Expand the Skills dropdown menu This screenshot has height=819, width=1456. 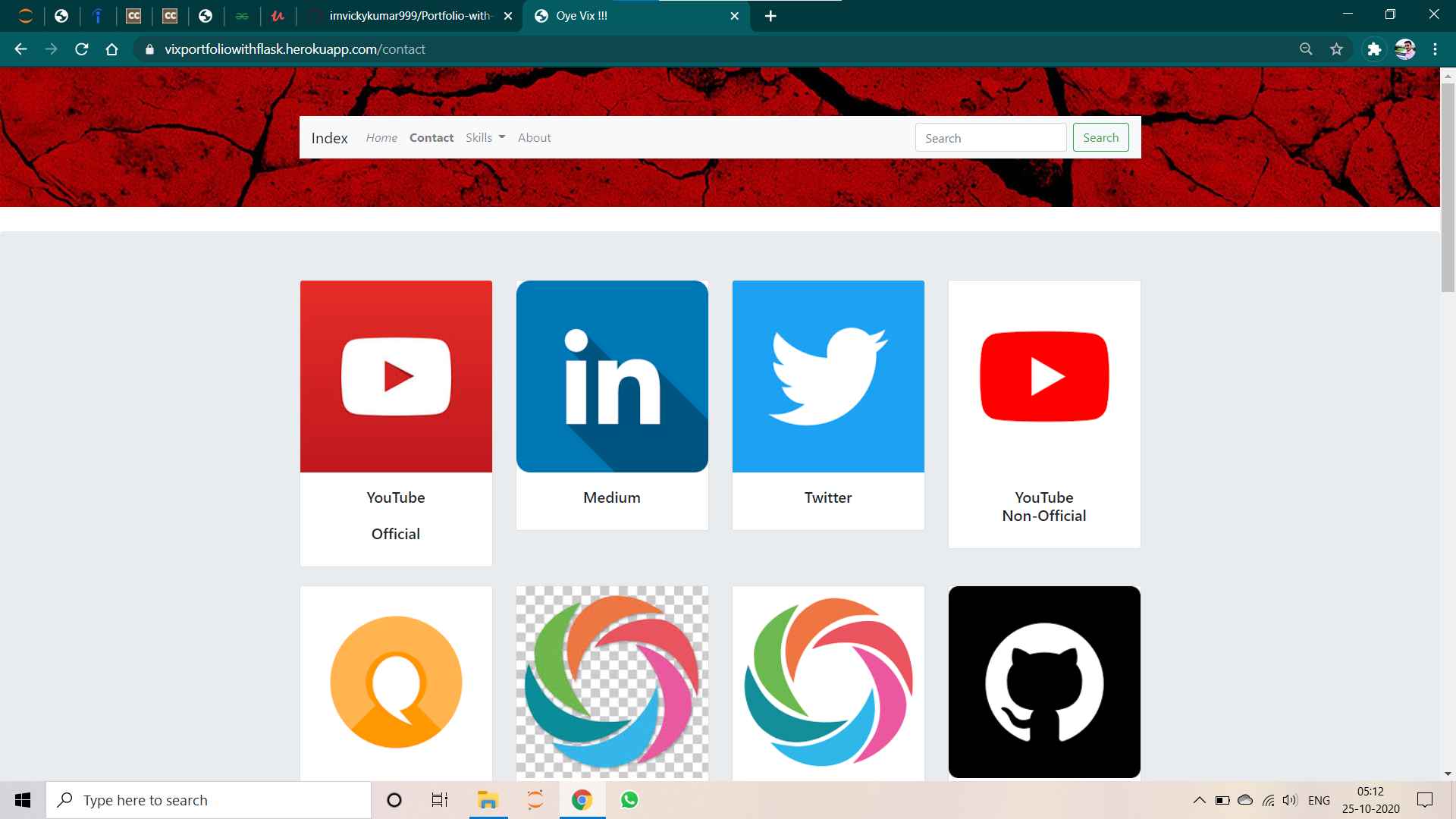coord(485,137)
